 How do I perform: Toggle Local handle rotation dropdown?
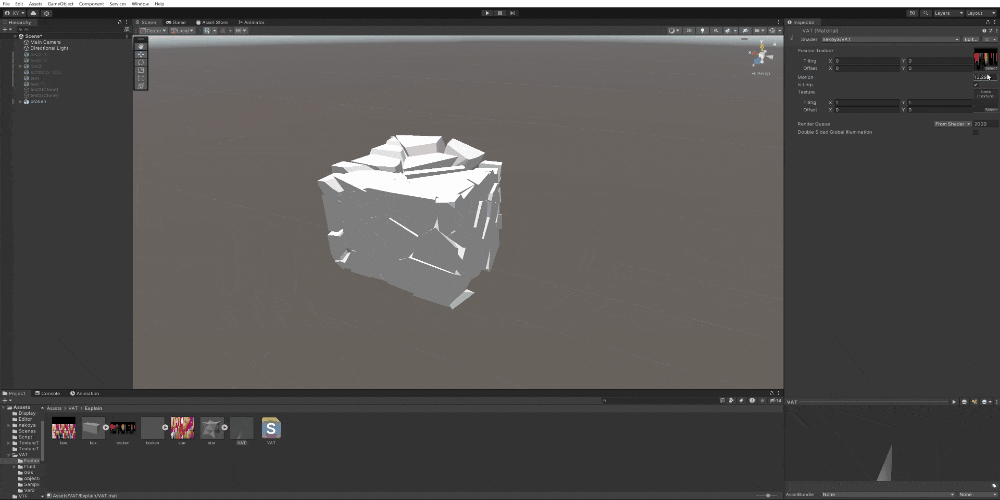pyautogui.click(x=182, y=30)
